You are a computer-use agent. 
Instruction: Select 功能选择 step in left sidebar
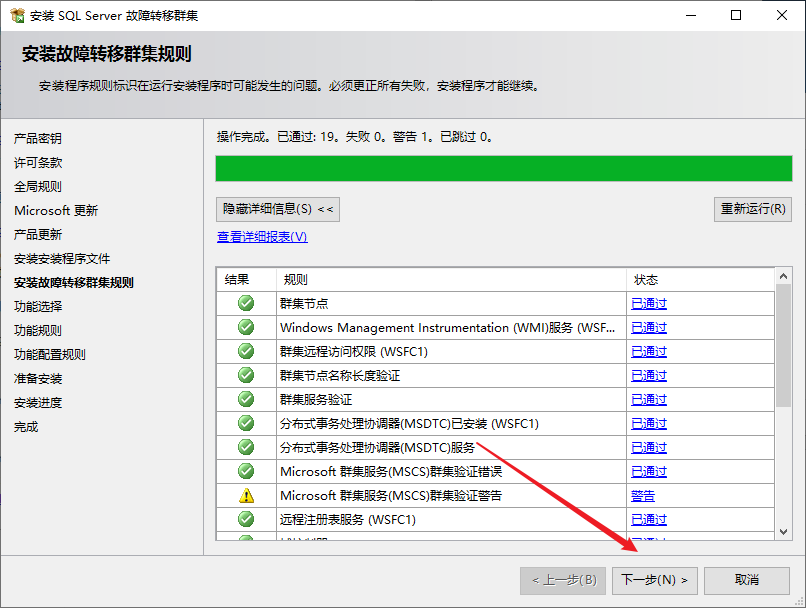(x=38, y=307)
